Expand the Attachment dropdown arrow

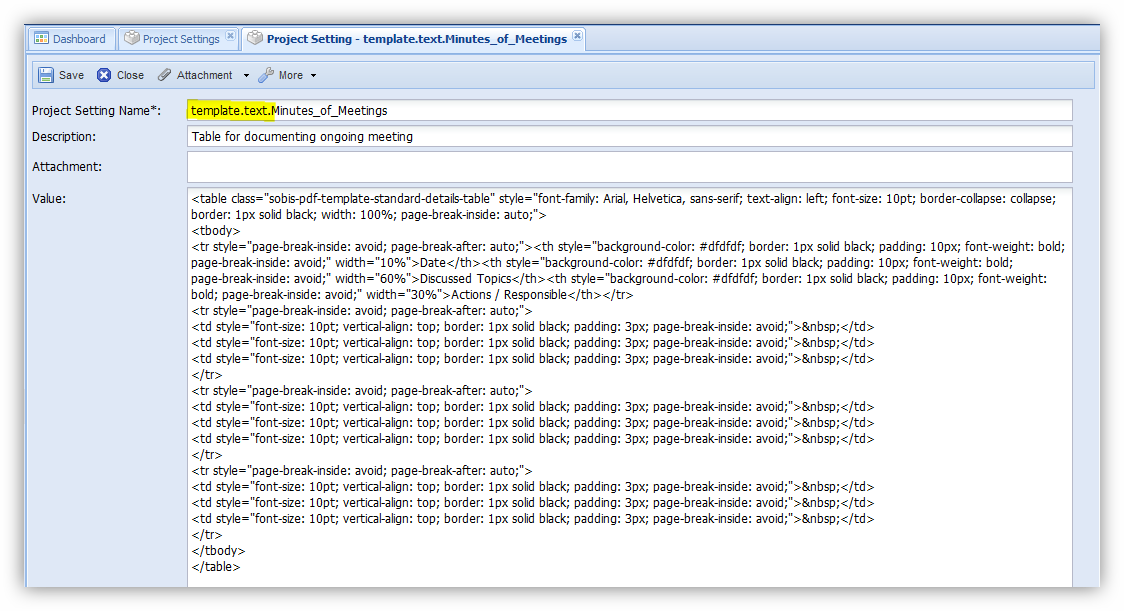pyautogui.click(x=246, y=76)
